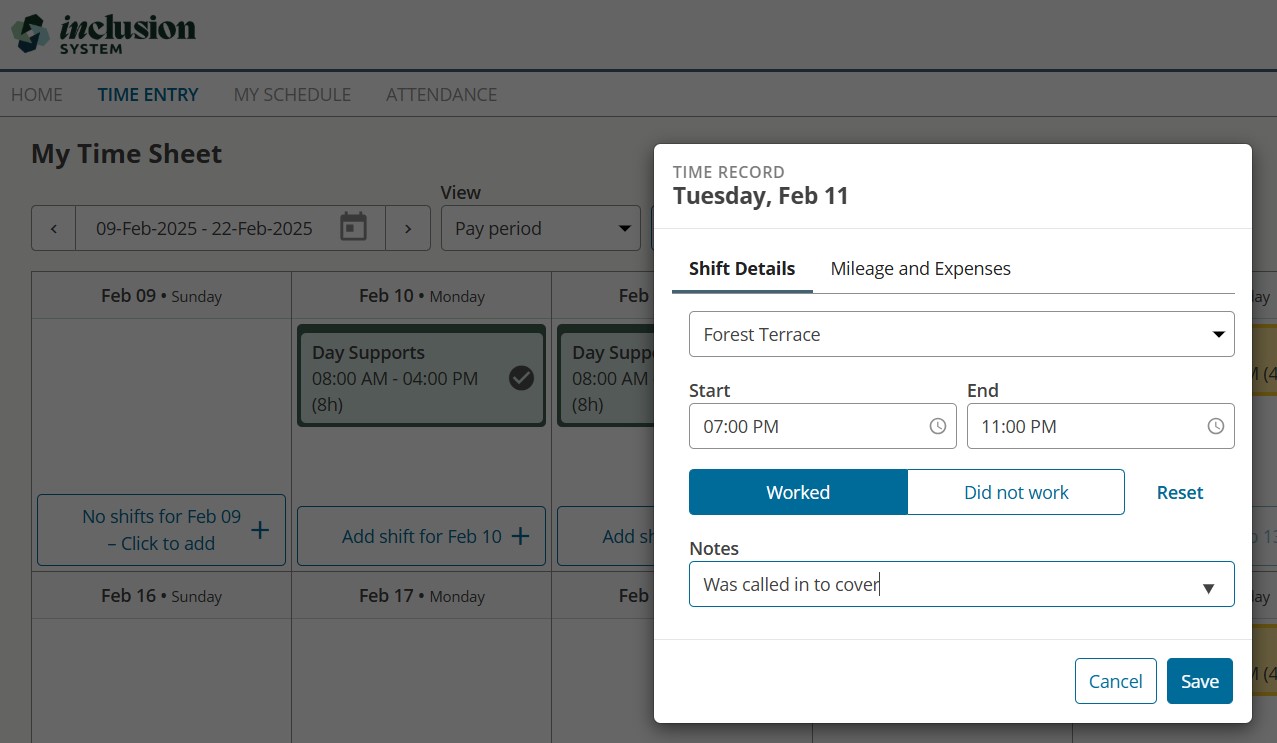The height and width of the screenshot is (743, 1277).
Task: Click the clock icon in Start field
Action: click(x=938, y=426)
